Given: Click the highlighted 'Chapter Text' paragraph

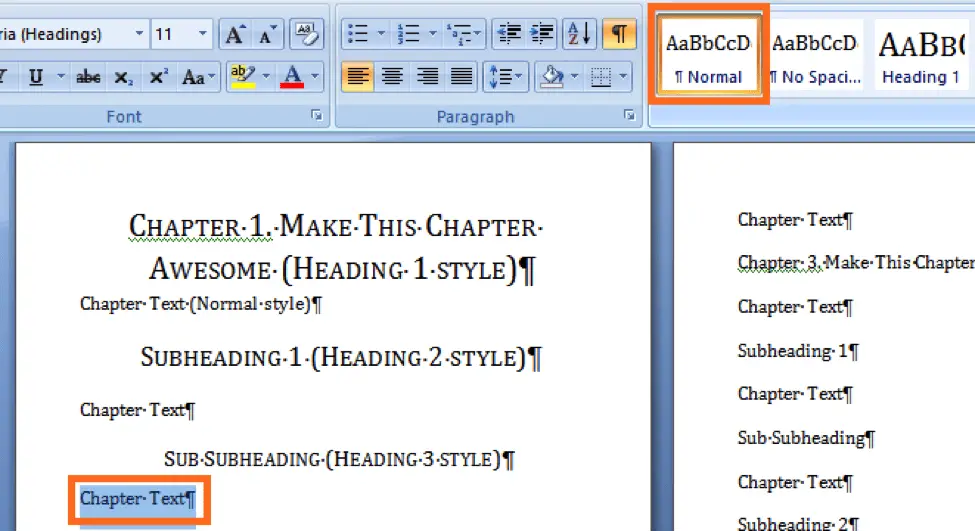Looking at the screenshot, I should pos(137,498).
